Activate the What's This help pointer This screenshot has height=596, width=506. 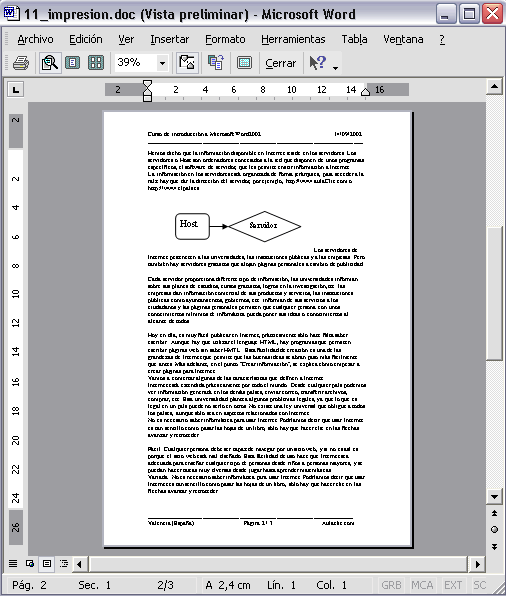[317, 63]
